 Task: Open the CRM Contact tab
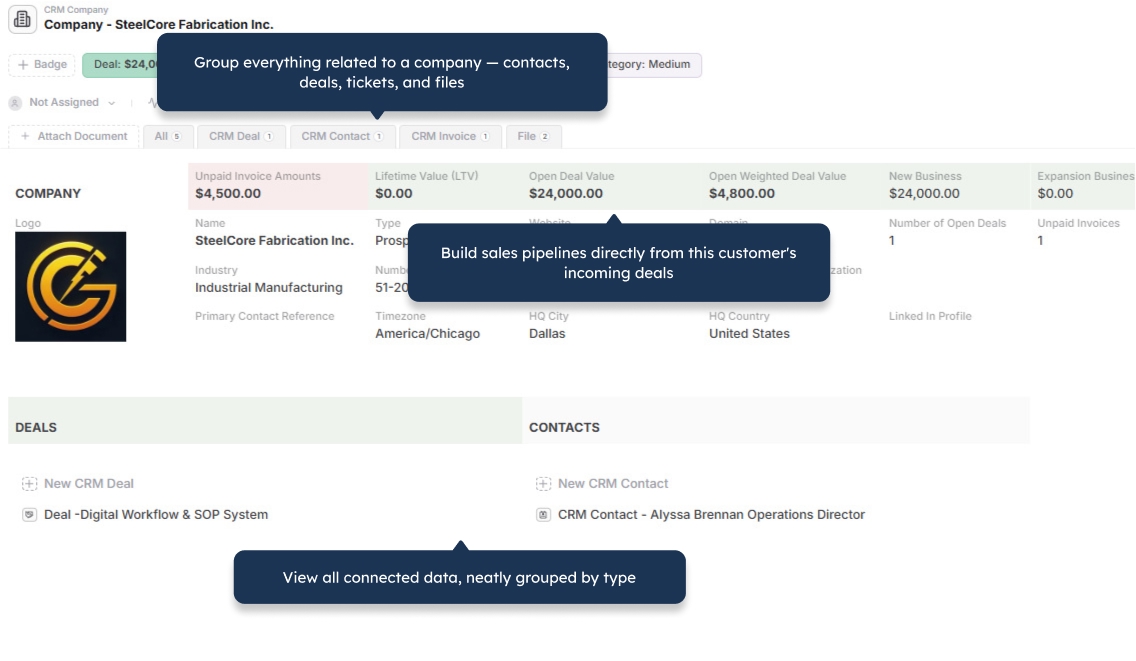[x=343, y=136]
